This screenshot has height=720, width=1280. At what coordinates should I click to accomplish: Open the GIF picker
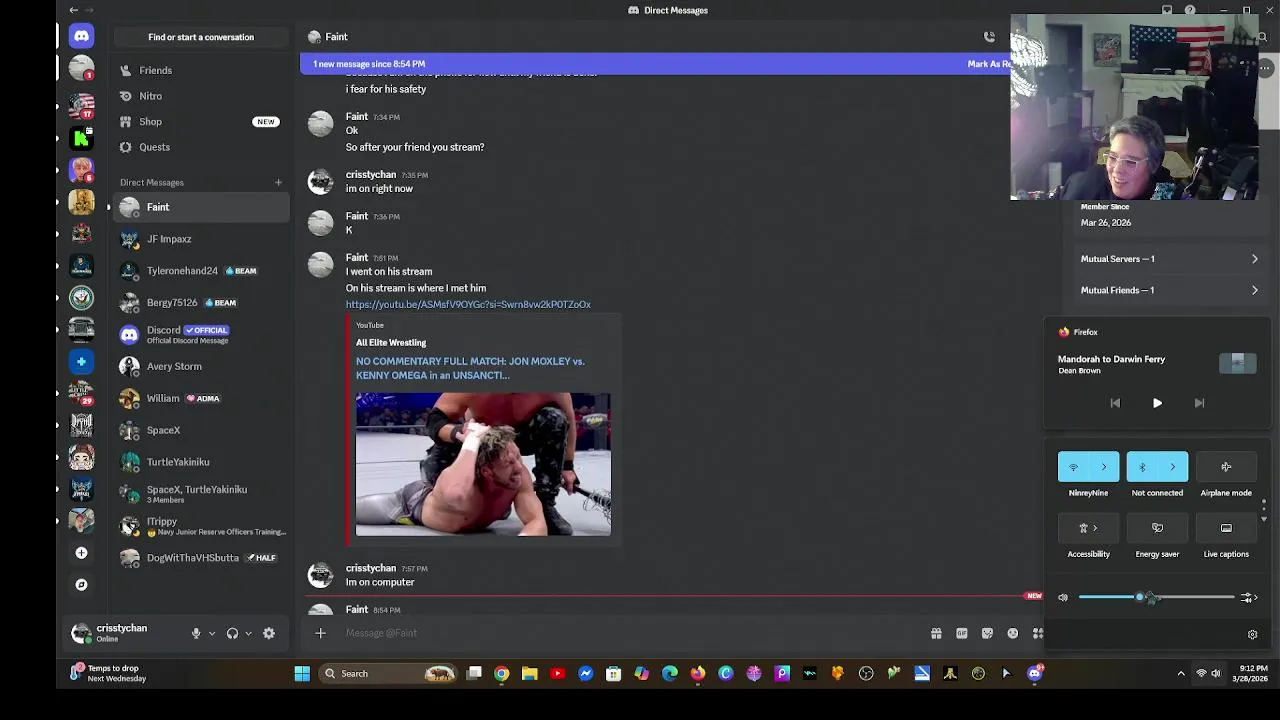coord(962,633)
